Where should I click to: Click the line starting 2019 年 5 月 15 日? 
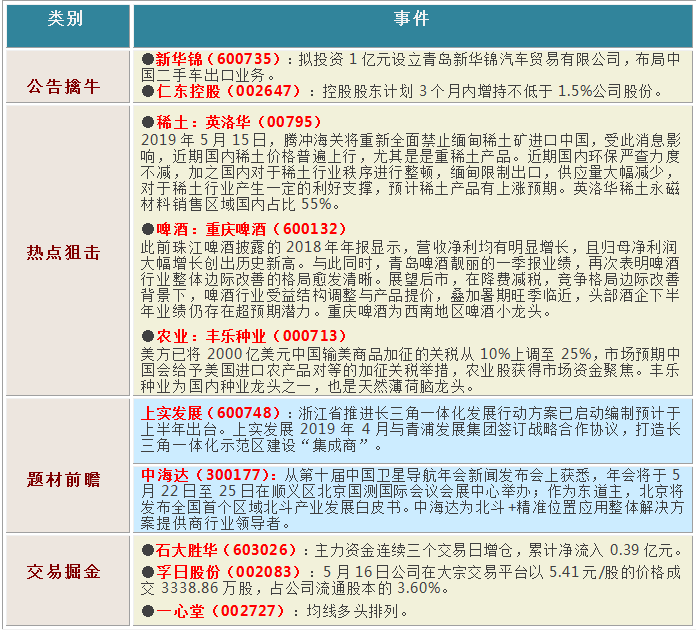[411, 140]
